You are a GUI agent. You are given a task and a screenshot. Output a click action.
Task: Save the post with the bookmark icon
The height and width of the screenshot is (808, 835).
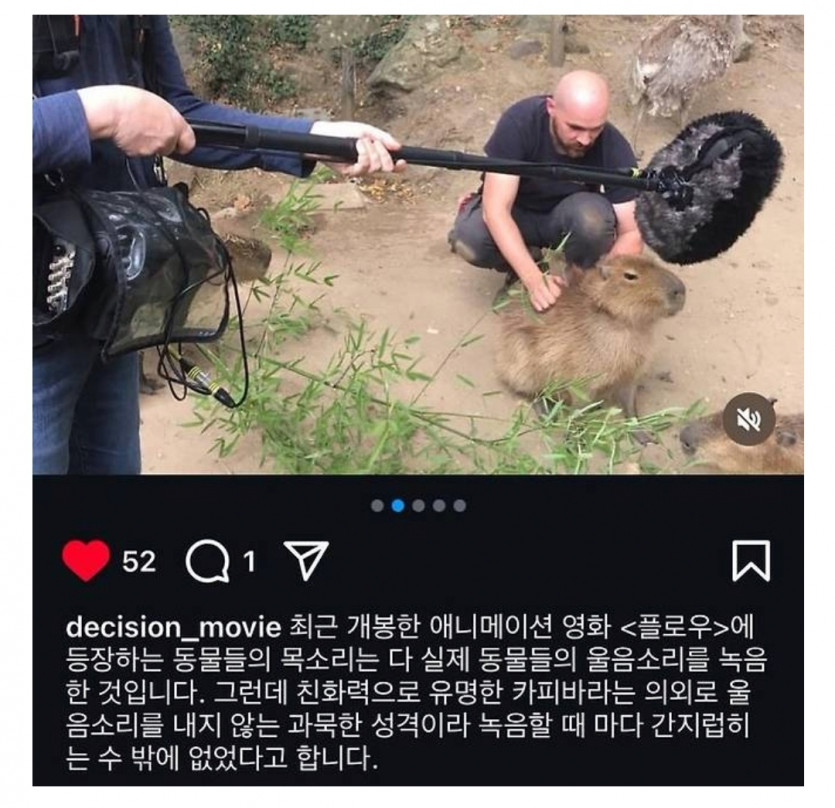click(x=751, y=561)
